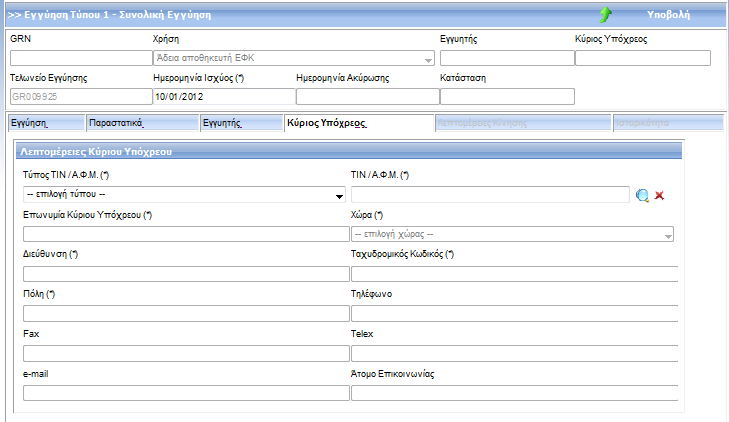Click the Λεπτομέρειες Κίνησης tab
Image resolution: width=729 pixels, height=422 pixels.
click(x=523, y=123)
